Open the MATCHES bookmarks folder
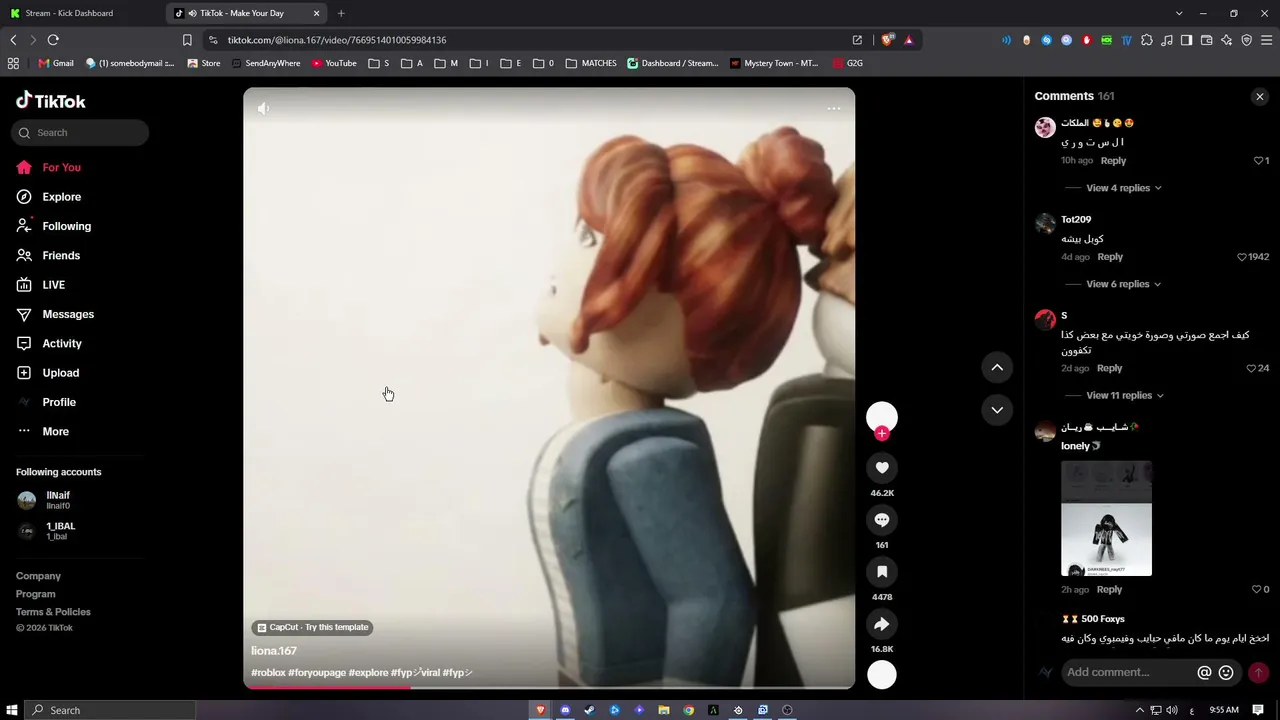Image resolution: width=1280 pixels, height=720 pixels. point(591,63)
